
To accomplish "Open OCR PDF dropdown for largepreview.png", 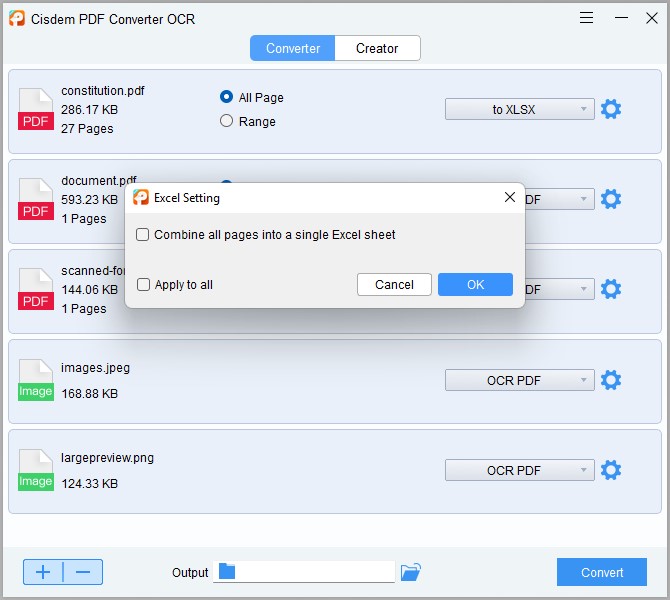I will (520, 470).
